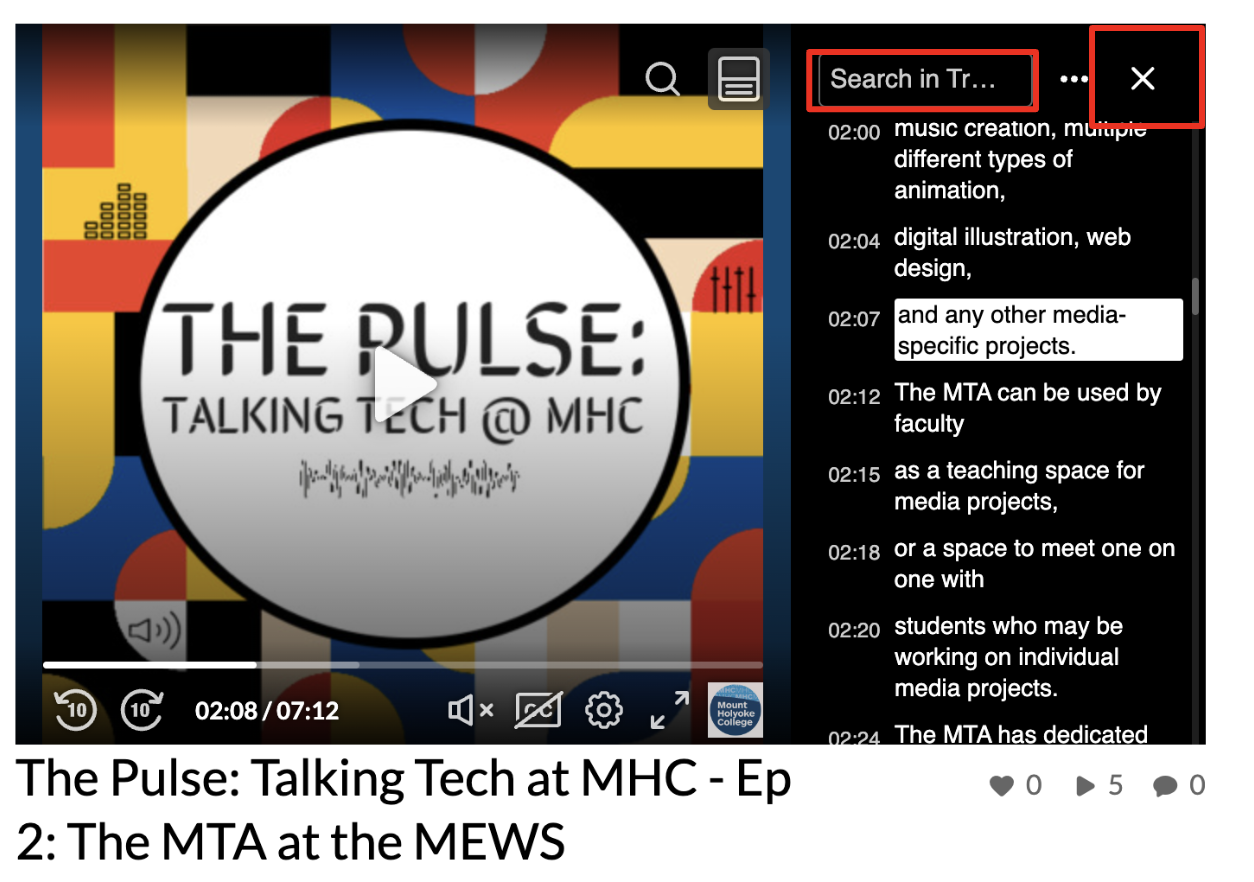Click the plays count icon

tap(1085, 787)
